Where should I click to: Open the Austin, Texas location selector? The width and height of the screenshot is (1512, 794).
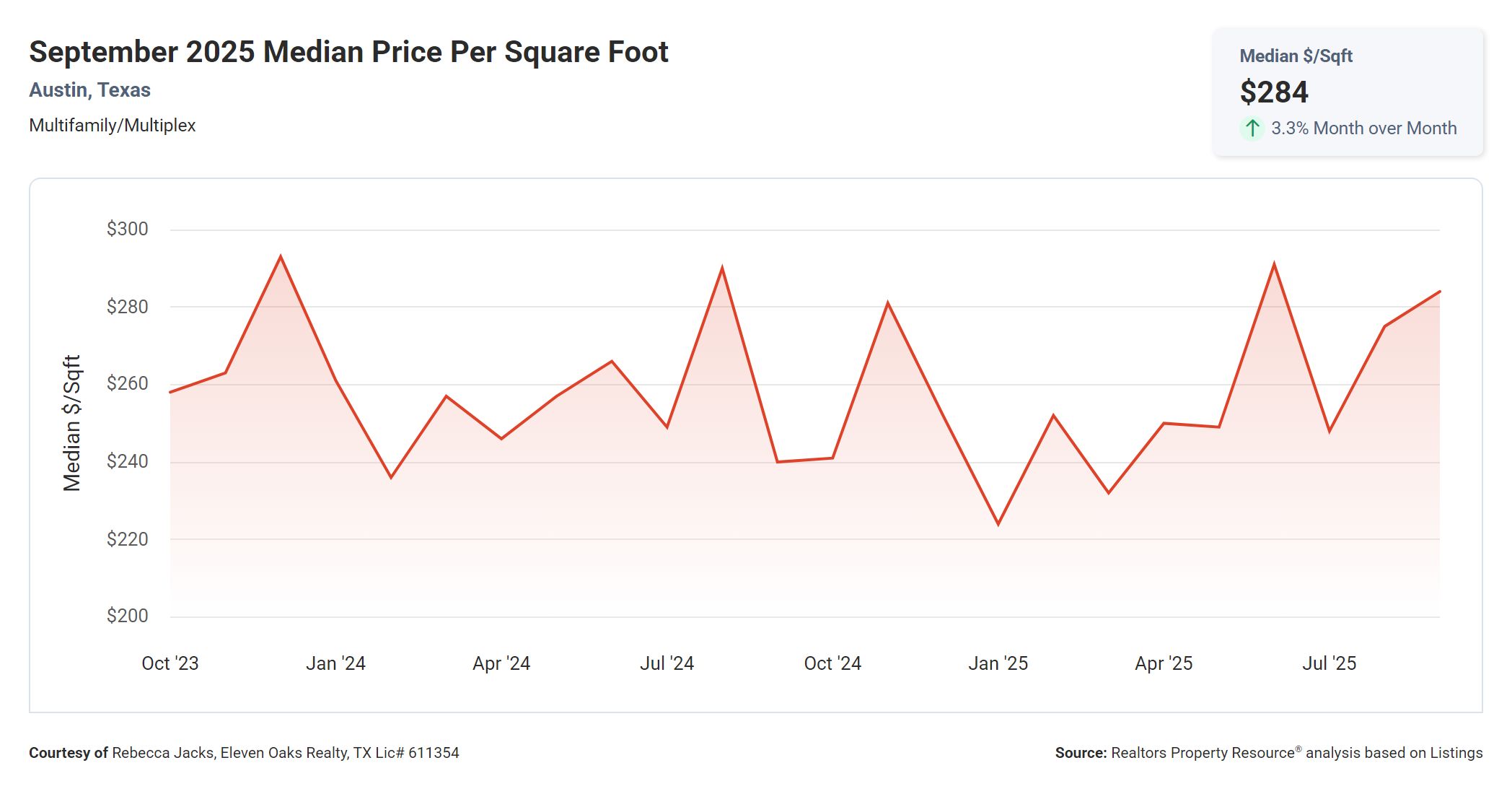pyautogui.click(x=89, y=90)
